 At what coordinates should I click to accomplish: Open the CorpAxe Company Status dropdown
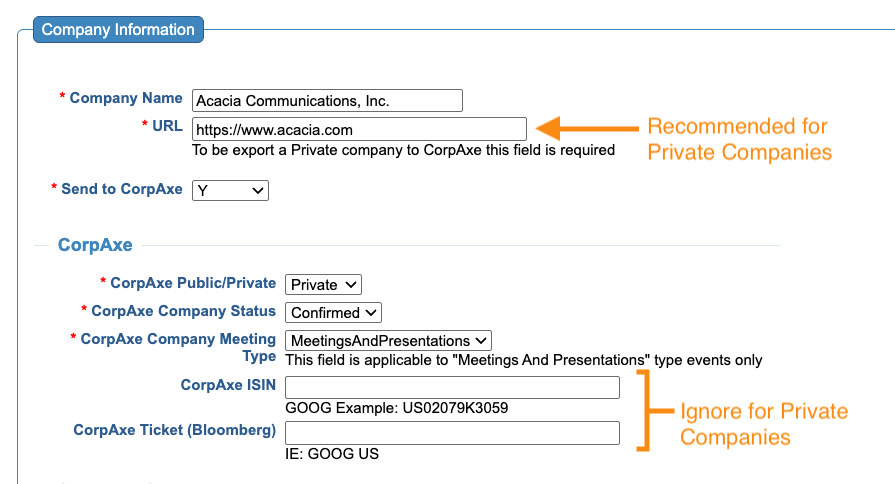[x=333, y=313]
